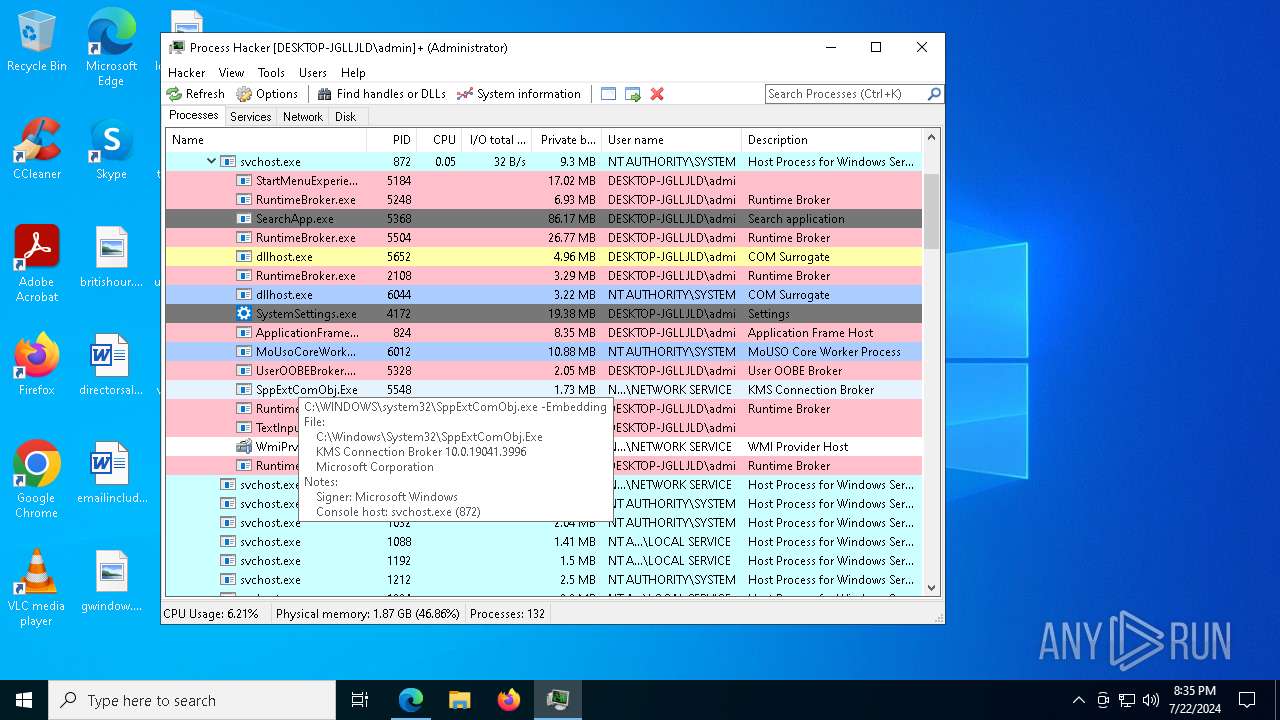Image resolution: width=1280 pixels, height=720 pixels.
Task: Click the search magnifier icon
Action: click(x=934, y=94)
